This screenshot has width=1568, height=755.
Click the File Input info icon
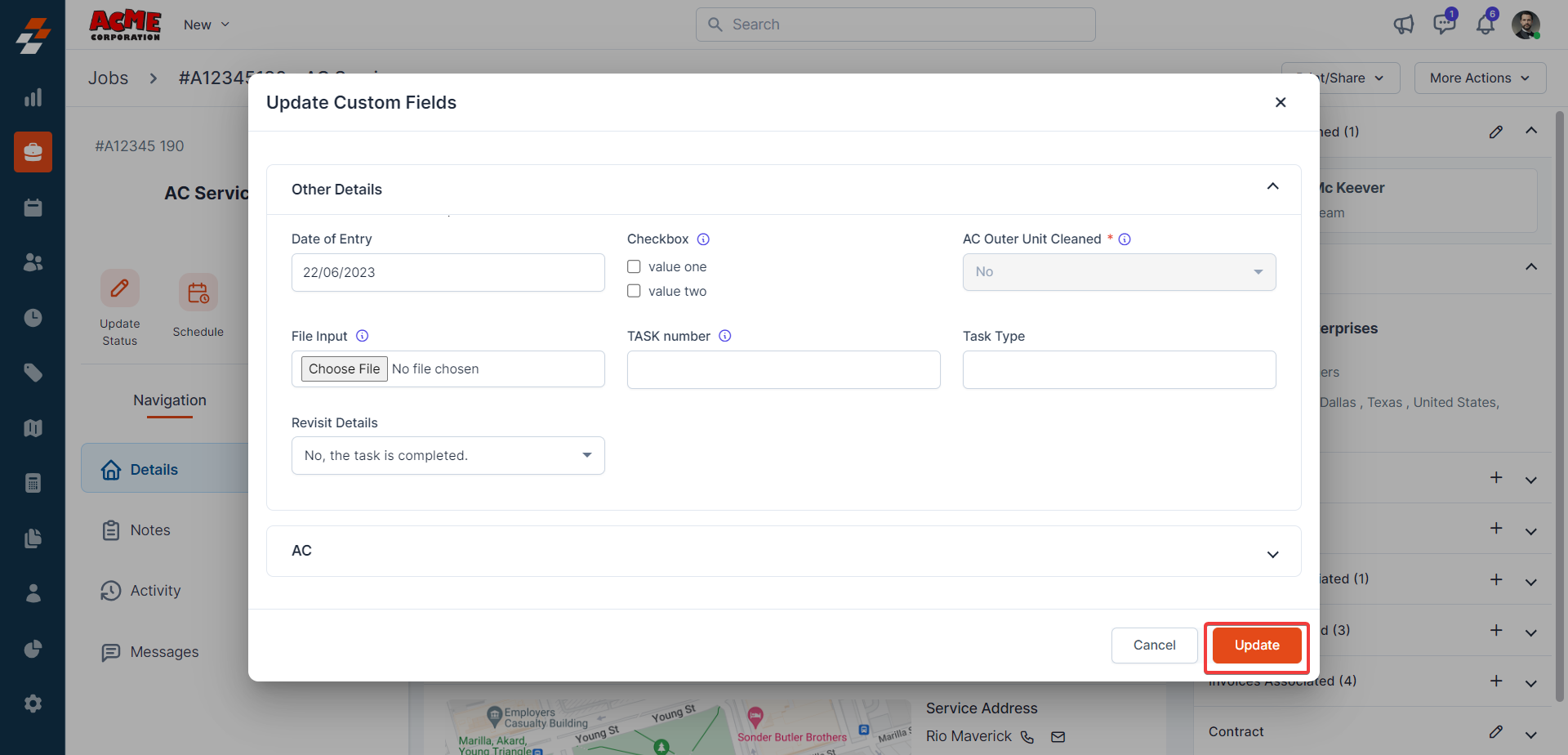click(363, 336)
